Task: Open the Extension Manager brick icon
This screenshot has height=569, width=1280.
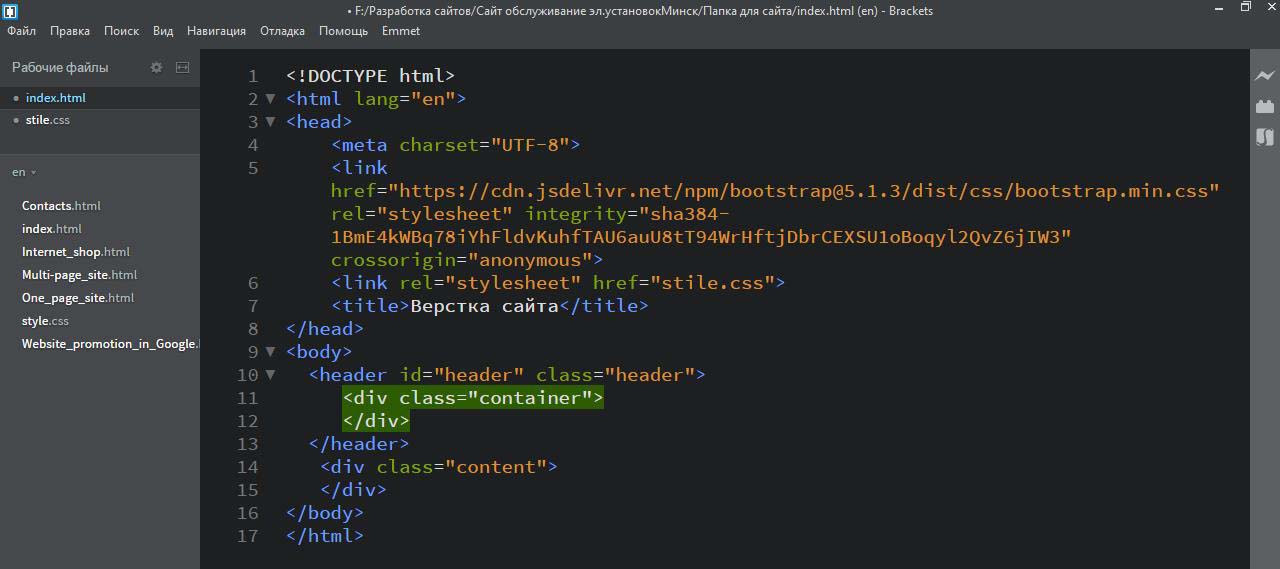Action: coord(1265,106)
